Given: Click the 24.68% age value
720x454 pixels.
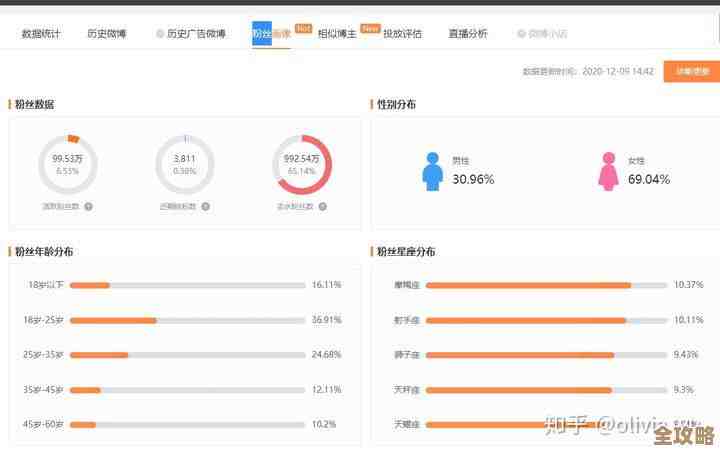Looking at the screenshot, I should coord(326,355).
